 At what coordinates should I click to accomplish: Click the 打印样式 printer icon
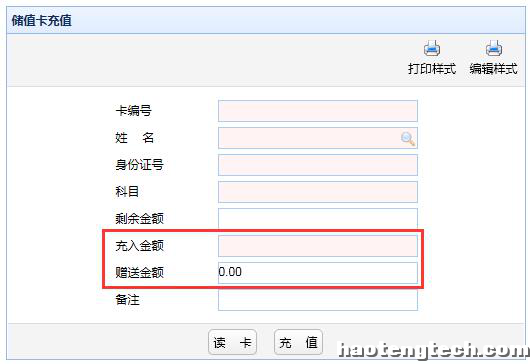(x=432, y=48)
